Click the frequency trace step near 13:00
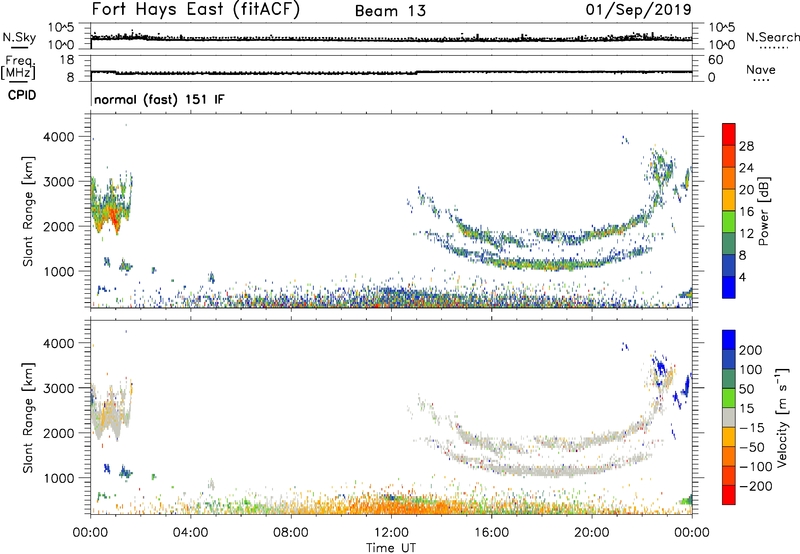This screenshot has width=800, height=554. [417, 72]
